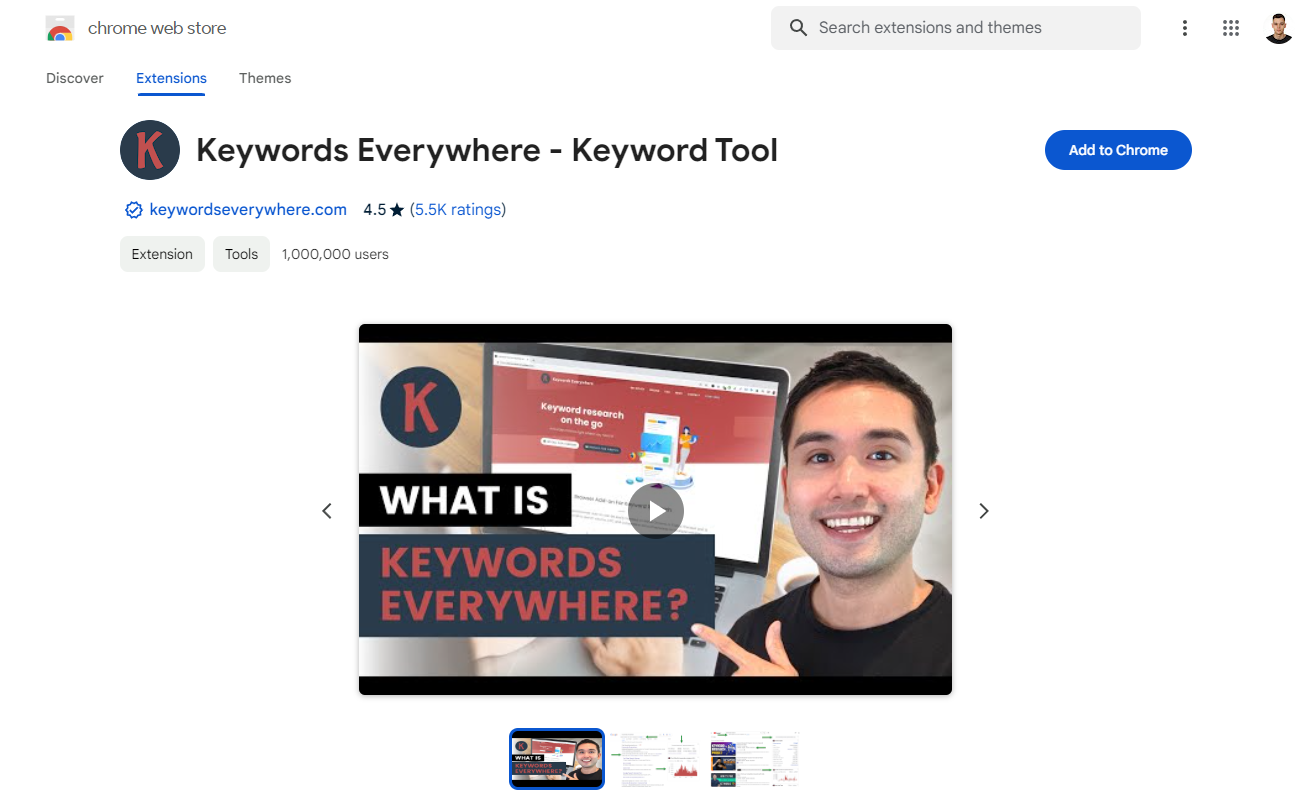Image resolution: width=1303 pixels, height=808 pixels.
Task: Click the Extension category chip
Action: coord(162,254)
